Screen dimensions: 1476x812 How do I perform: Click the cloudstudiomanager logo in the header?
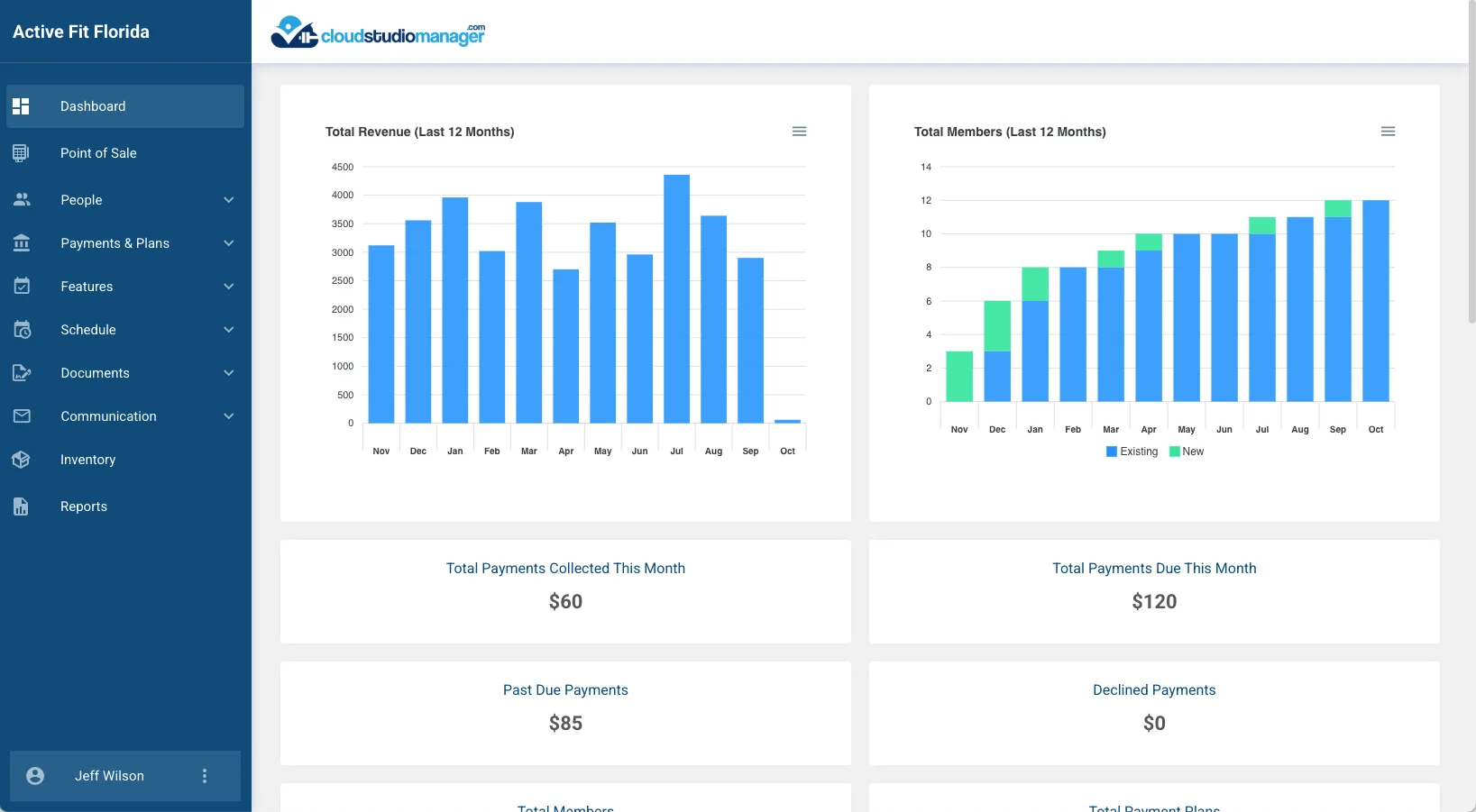(x=379, y=32)
